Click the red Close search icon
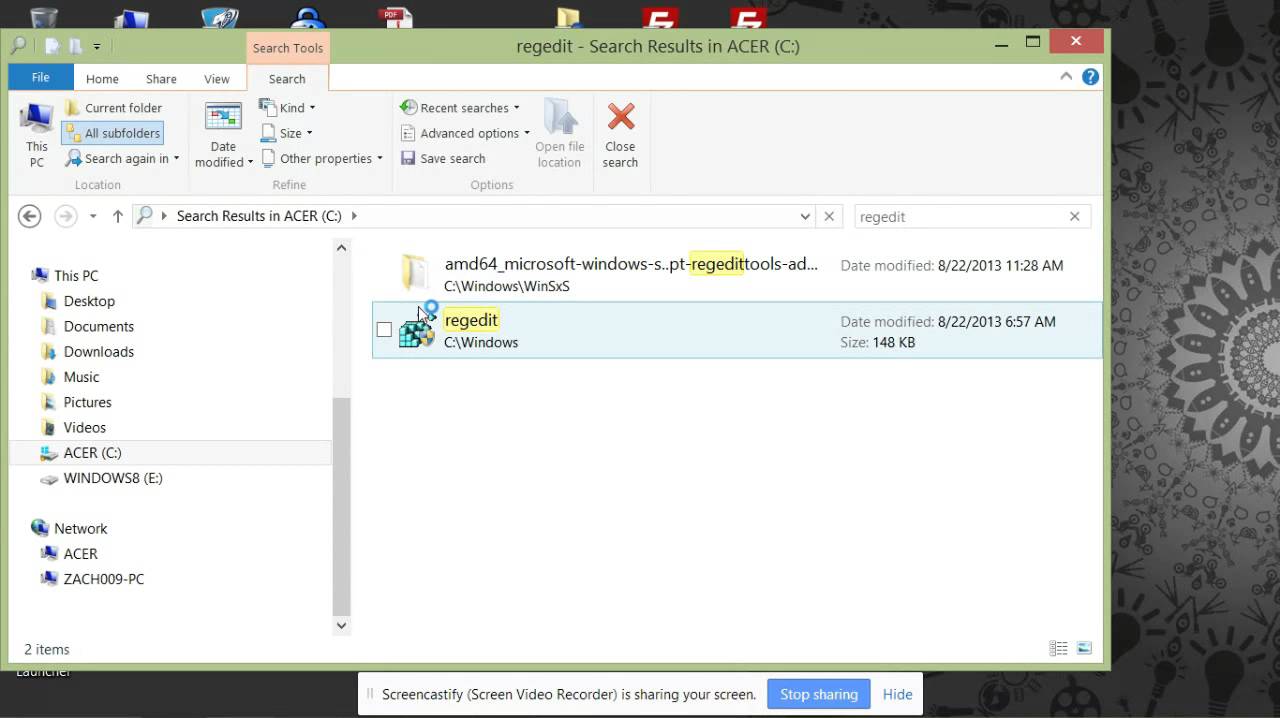The image size is (1280, 718). [x=621, y=117]
